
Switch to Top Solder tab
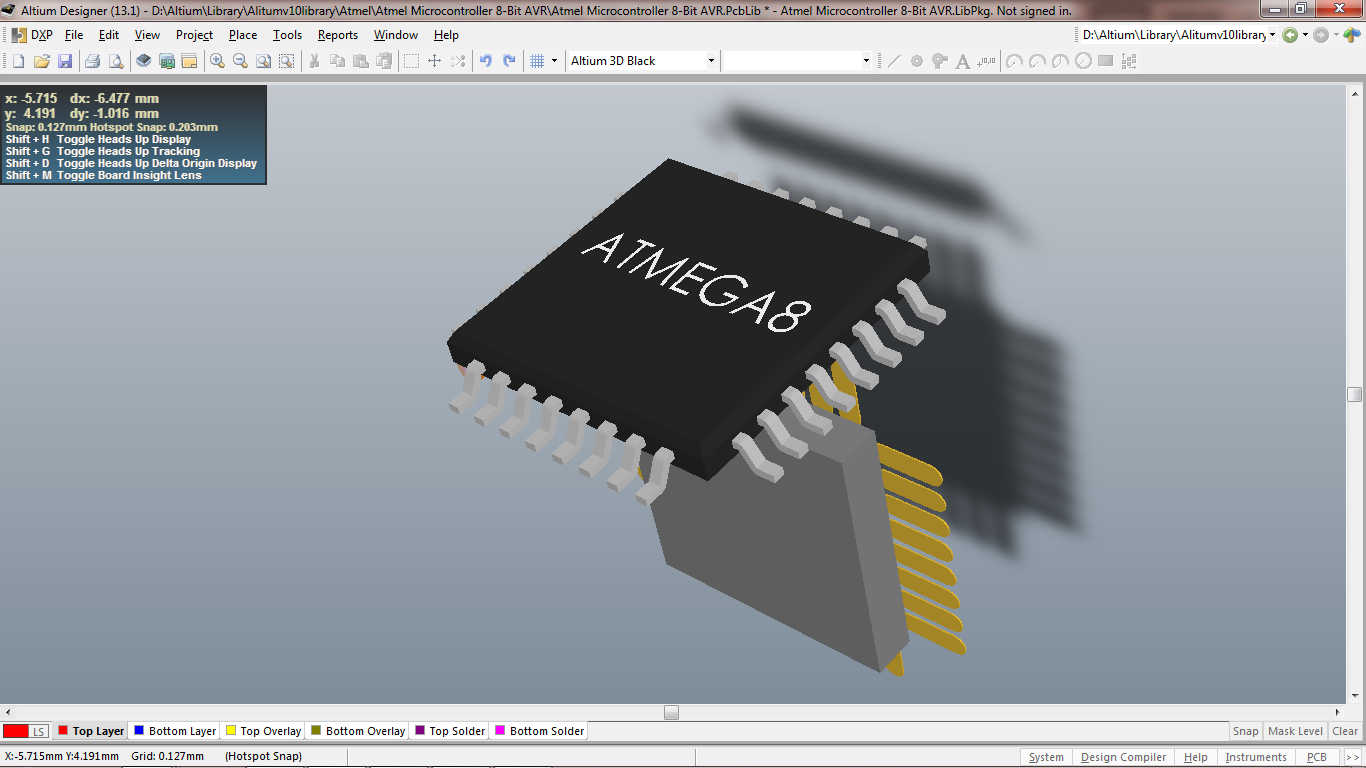coord(450,731)
